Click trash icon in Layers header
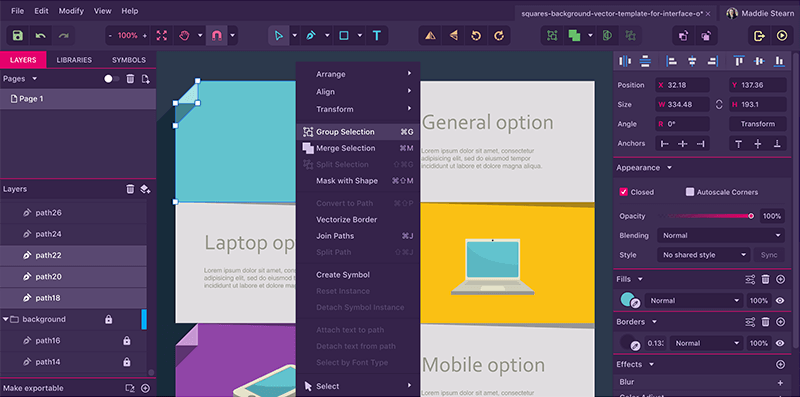The image size is (800, 397). [x=130, y=189]
